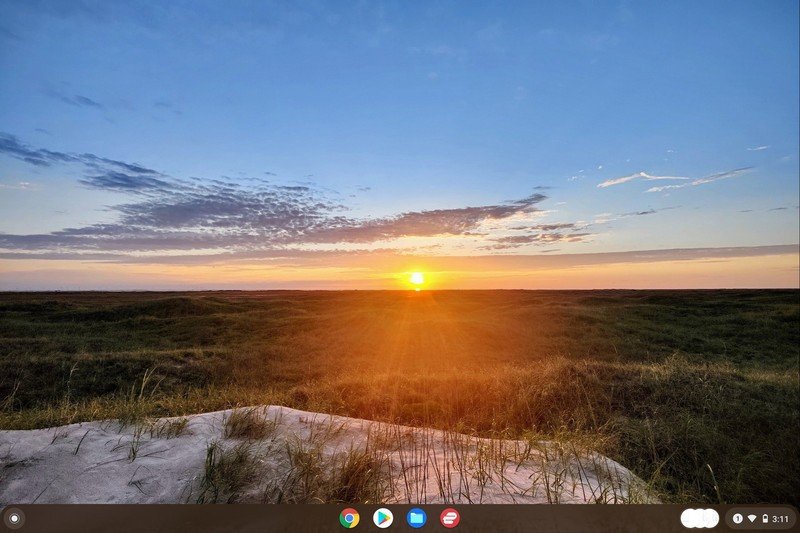Open the launcher circle button
This screenshot has height=533, width=800.
[14, 519]
